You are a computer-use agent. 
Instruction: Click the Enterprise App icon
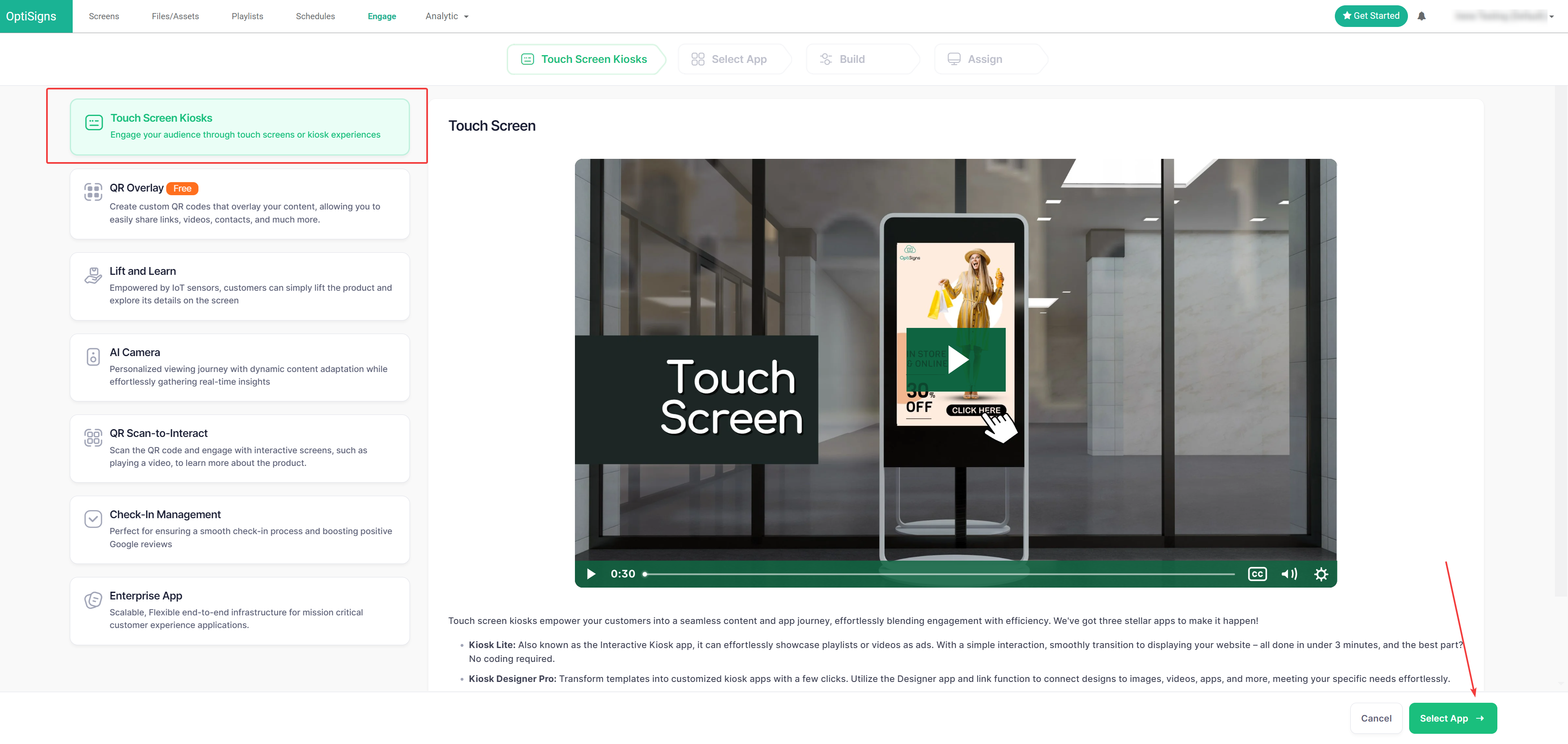coord(93,600)
